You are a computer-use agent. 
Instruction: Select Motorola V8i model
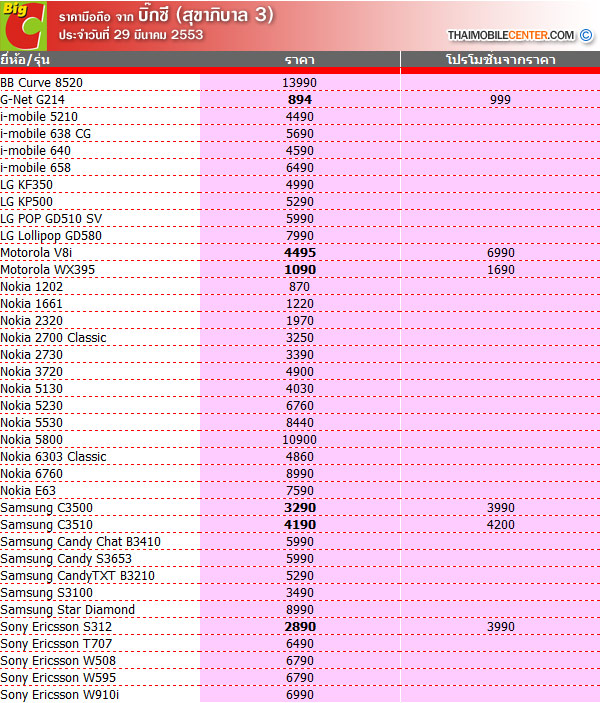pyautogui.click(x=36, y=253)
